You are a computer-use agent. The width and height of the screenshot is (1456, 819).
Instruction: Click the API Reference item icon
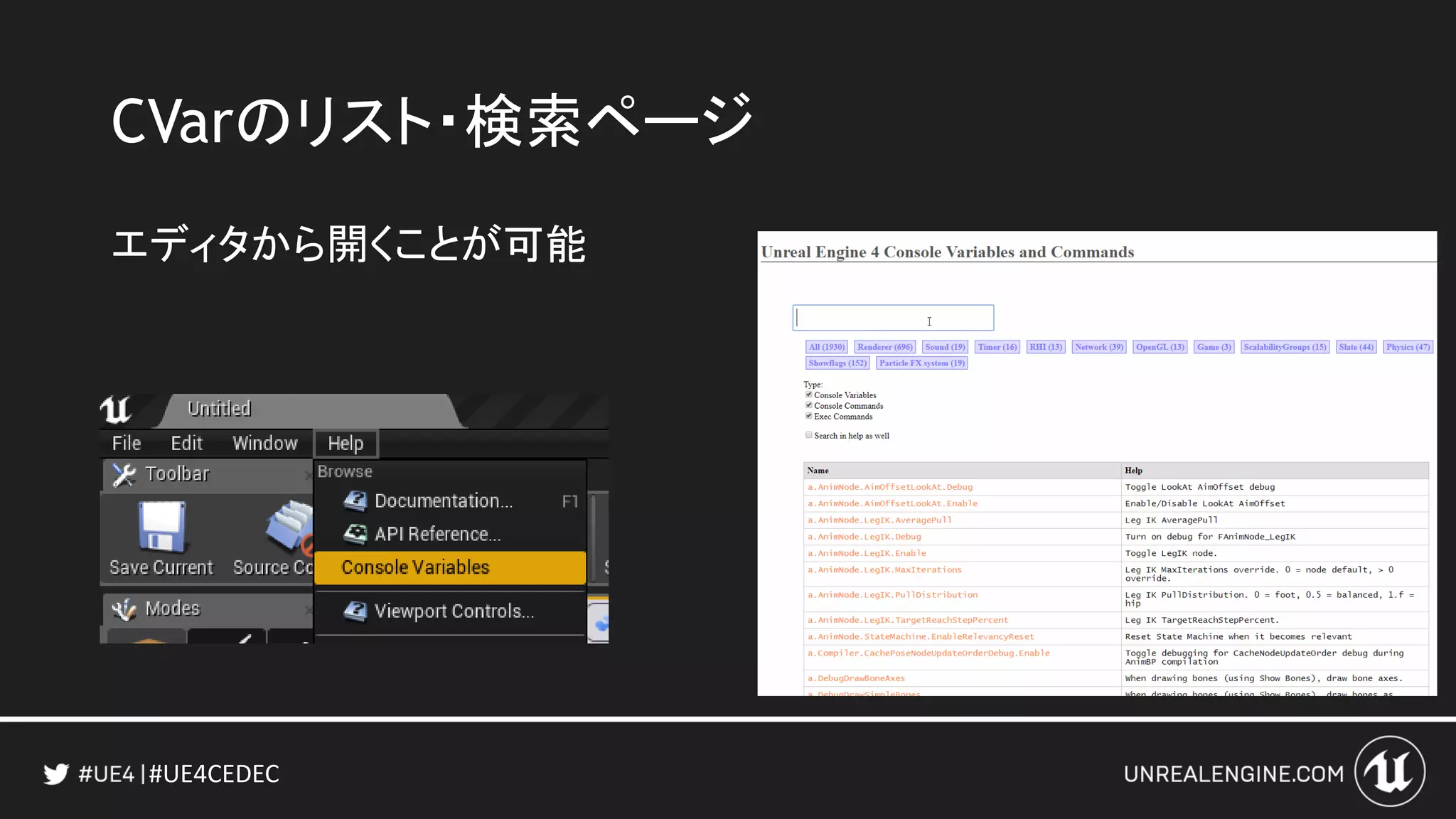(355, 534)
